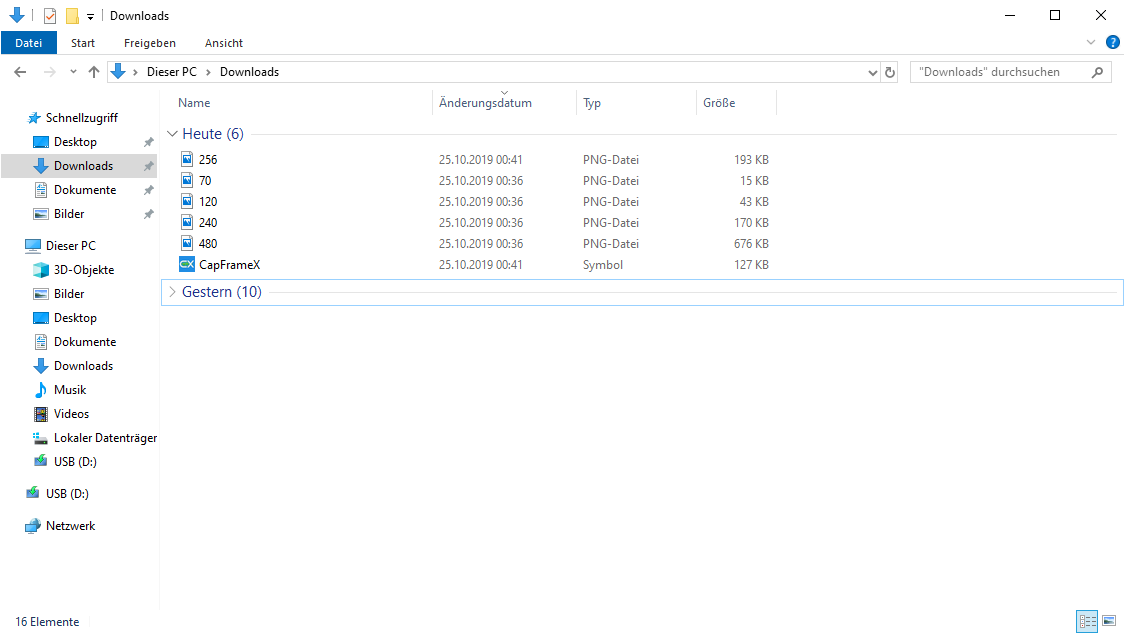Click pin icon next to Dokumente
Screen dimensions: 1125x634
[149, 190]
